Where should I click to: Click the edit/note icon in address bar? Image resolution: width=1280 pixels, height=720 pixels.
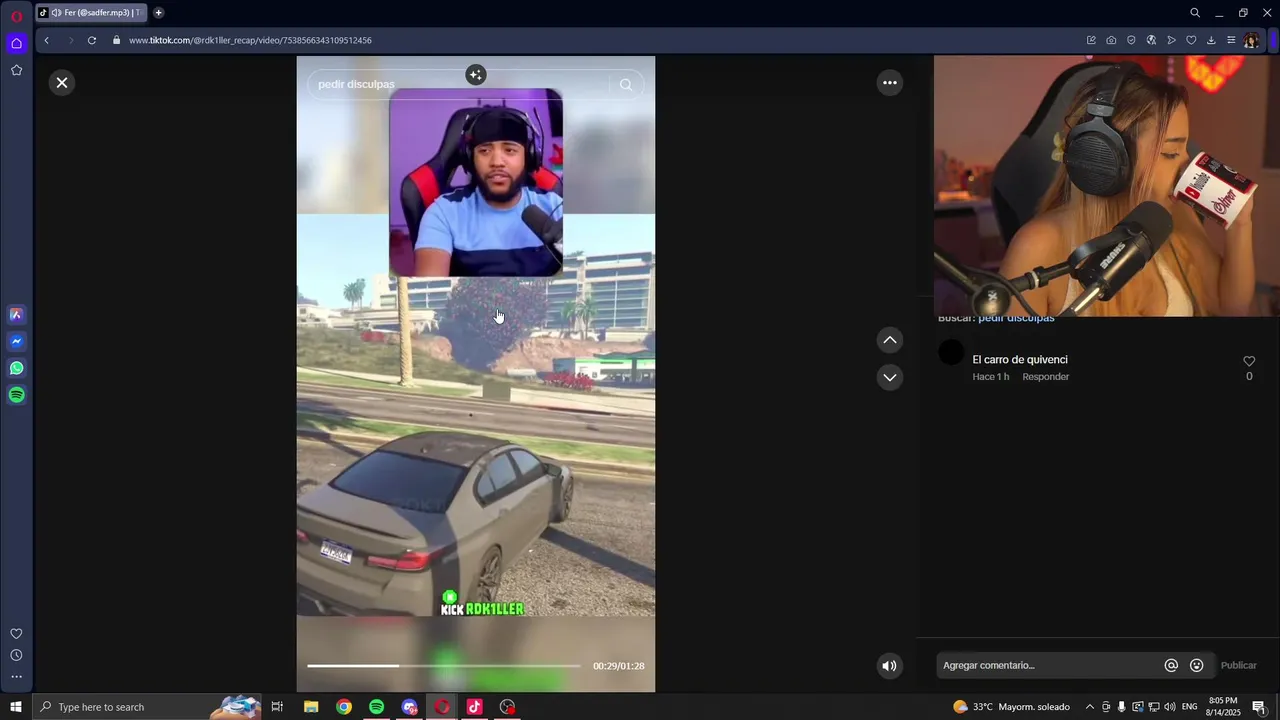[x=1091, y=40]
